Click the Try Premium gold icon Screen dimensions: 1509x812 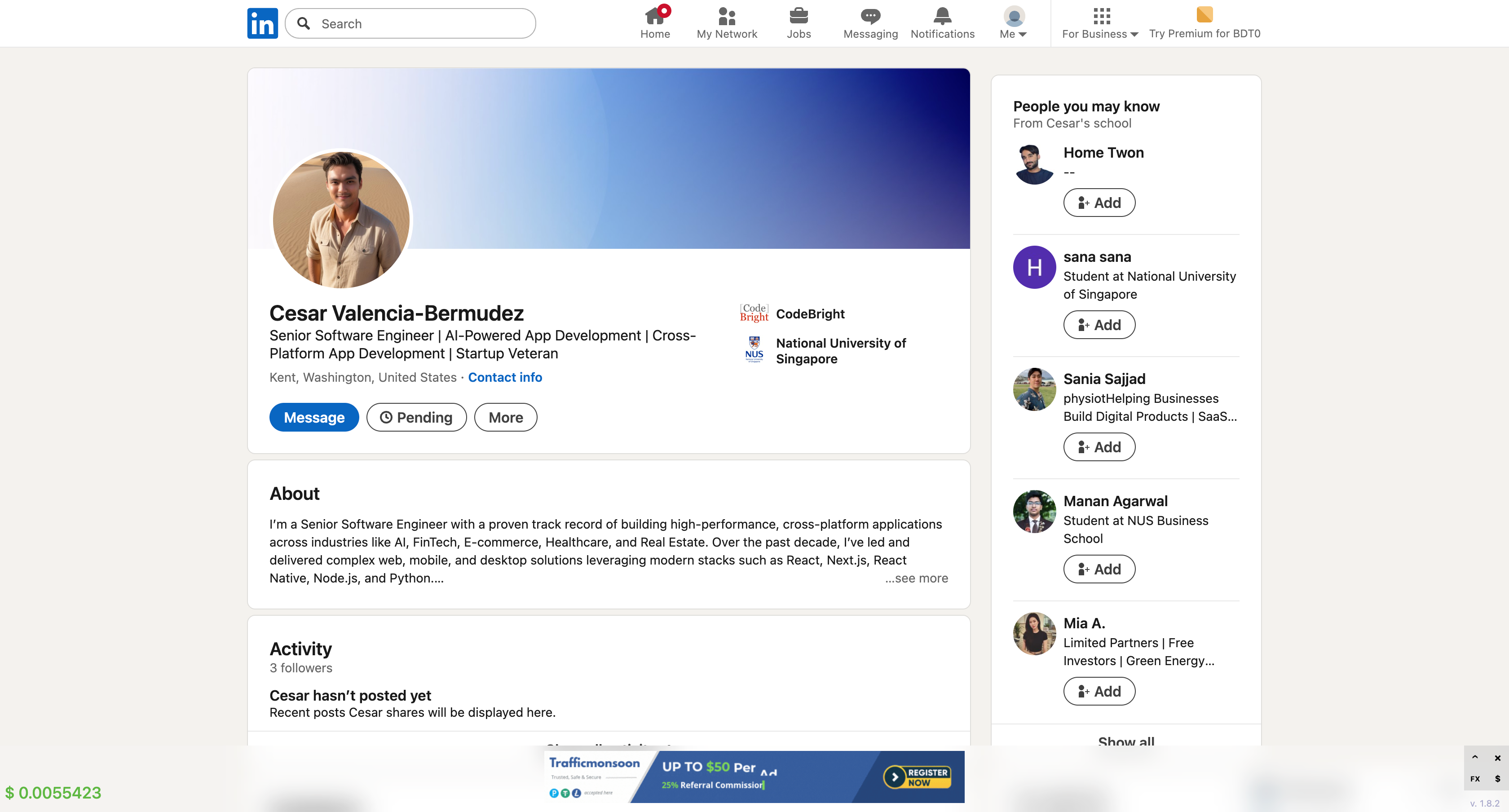[x=1205, y=15]
